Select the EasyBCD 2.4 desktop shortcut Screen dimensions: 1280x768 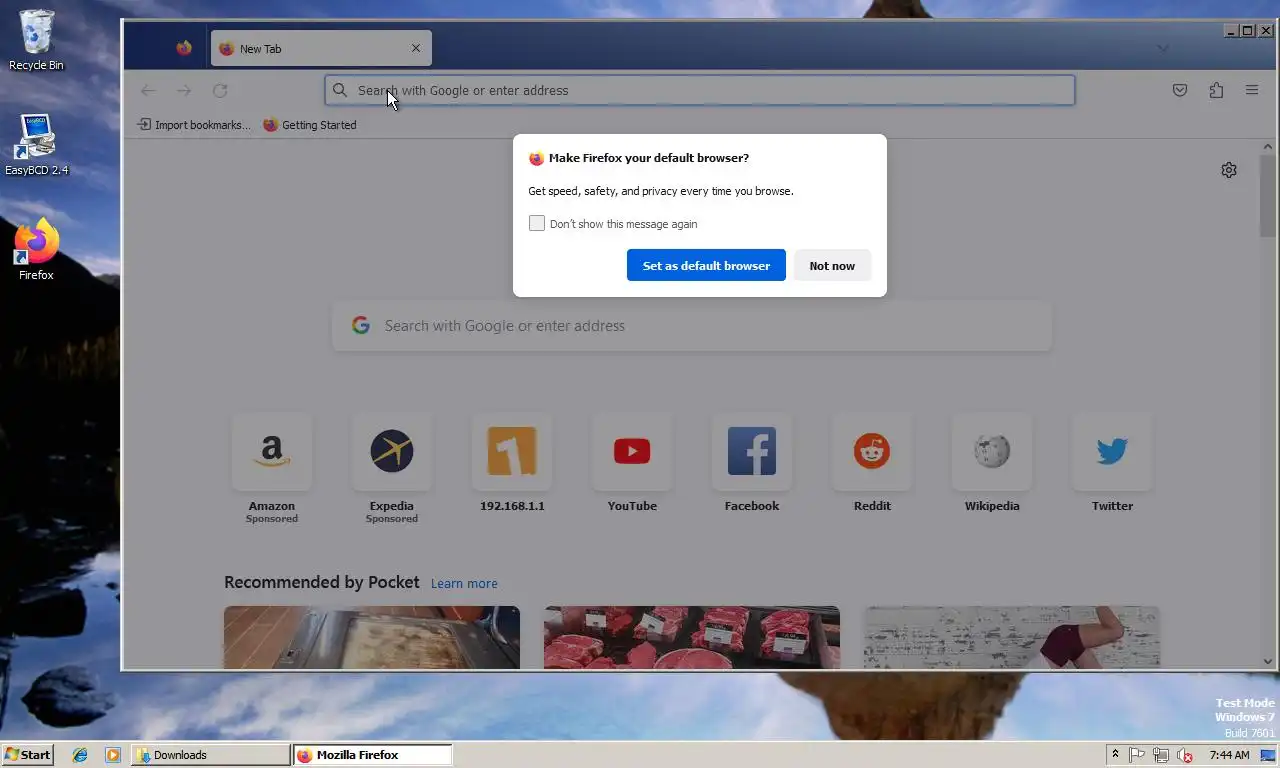pos(36,145)
